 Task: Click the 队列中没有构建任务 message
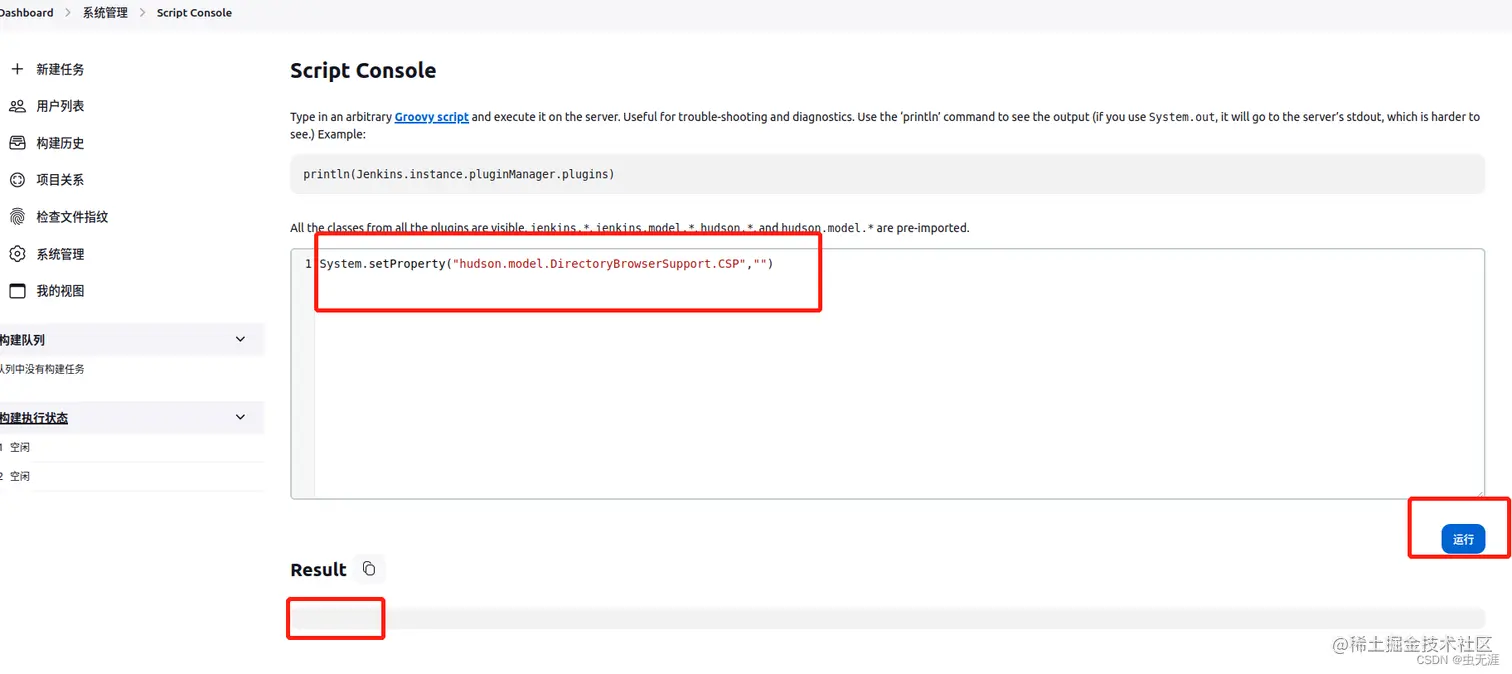pos(41,369)
